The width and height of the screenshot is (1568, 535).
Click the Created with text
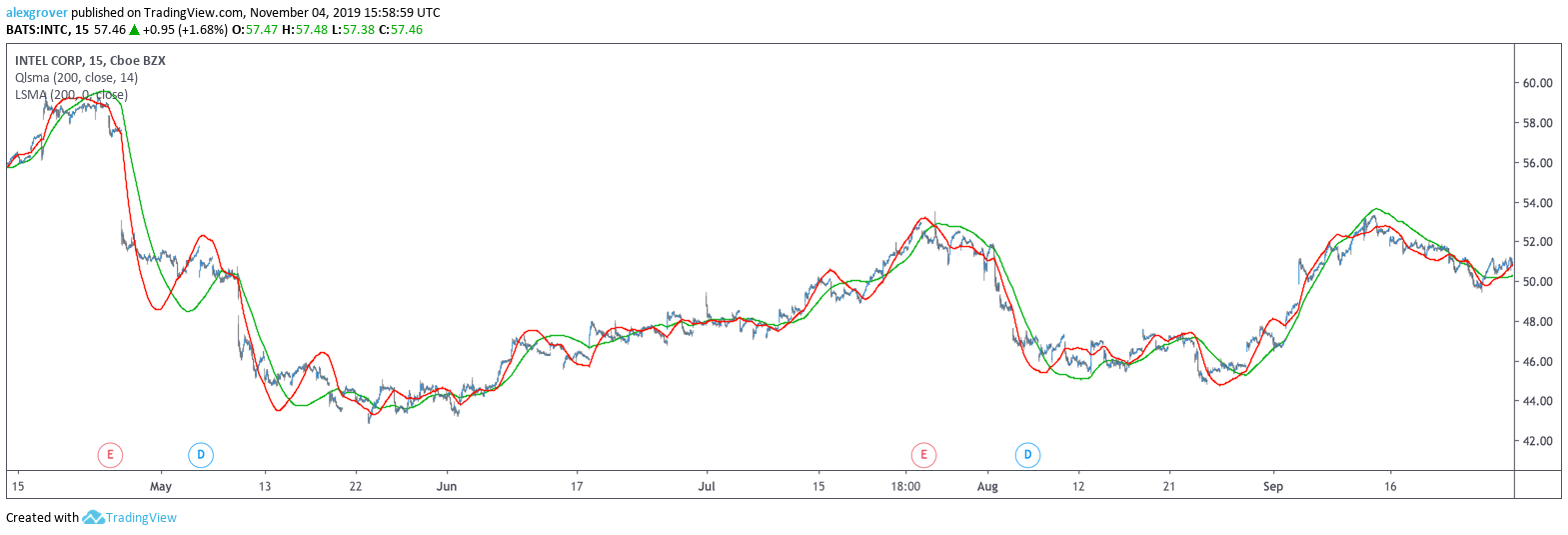[42, 517]
